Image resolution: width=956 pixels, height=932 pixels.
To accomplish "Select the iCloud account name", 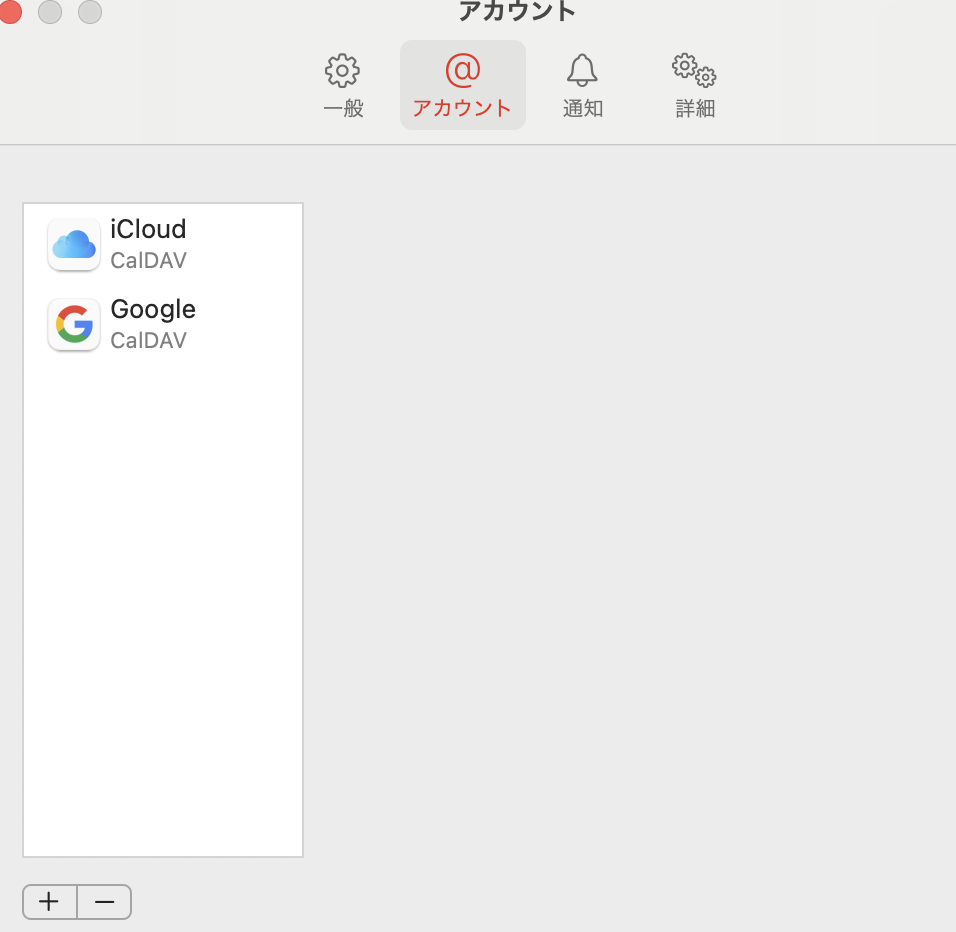I will coord(148,229).
